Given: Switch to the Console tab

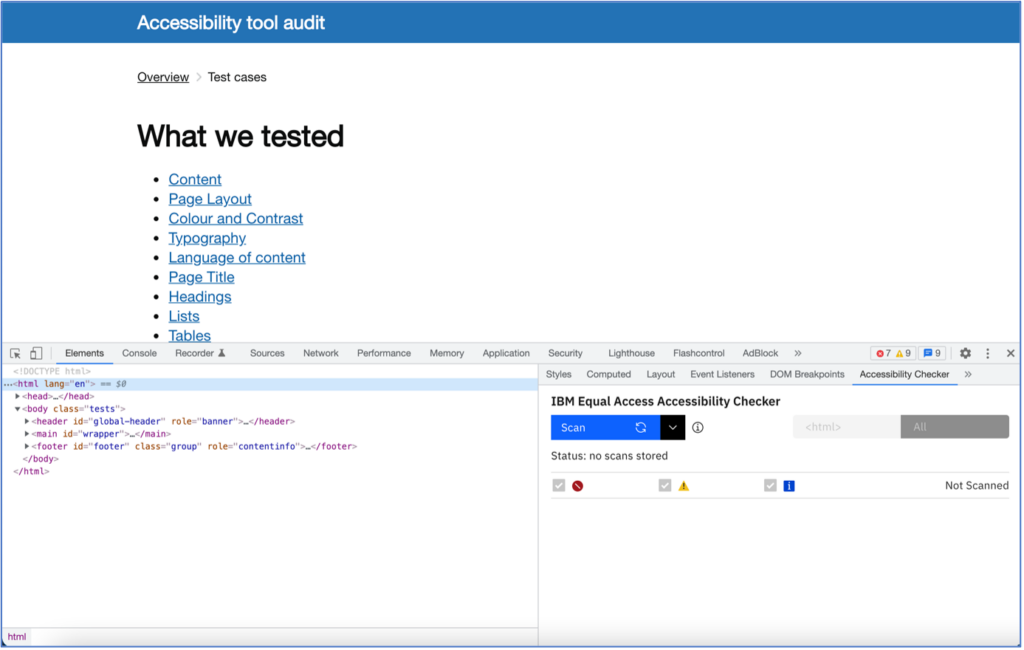Looking at the screenshot, I should click(x=139, y=353).
